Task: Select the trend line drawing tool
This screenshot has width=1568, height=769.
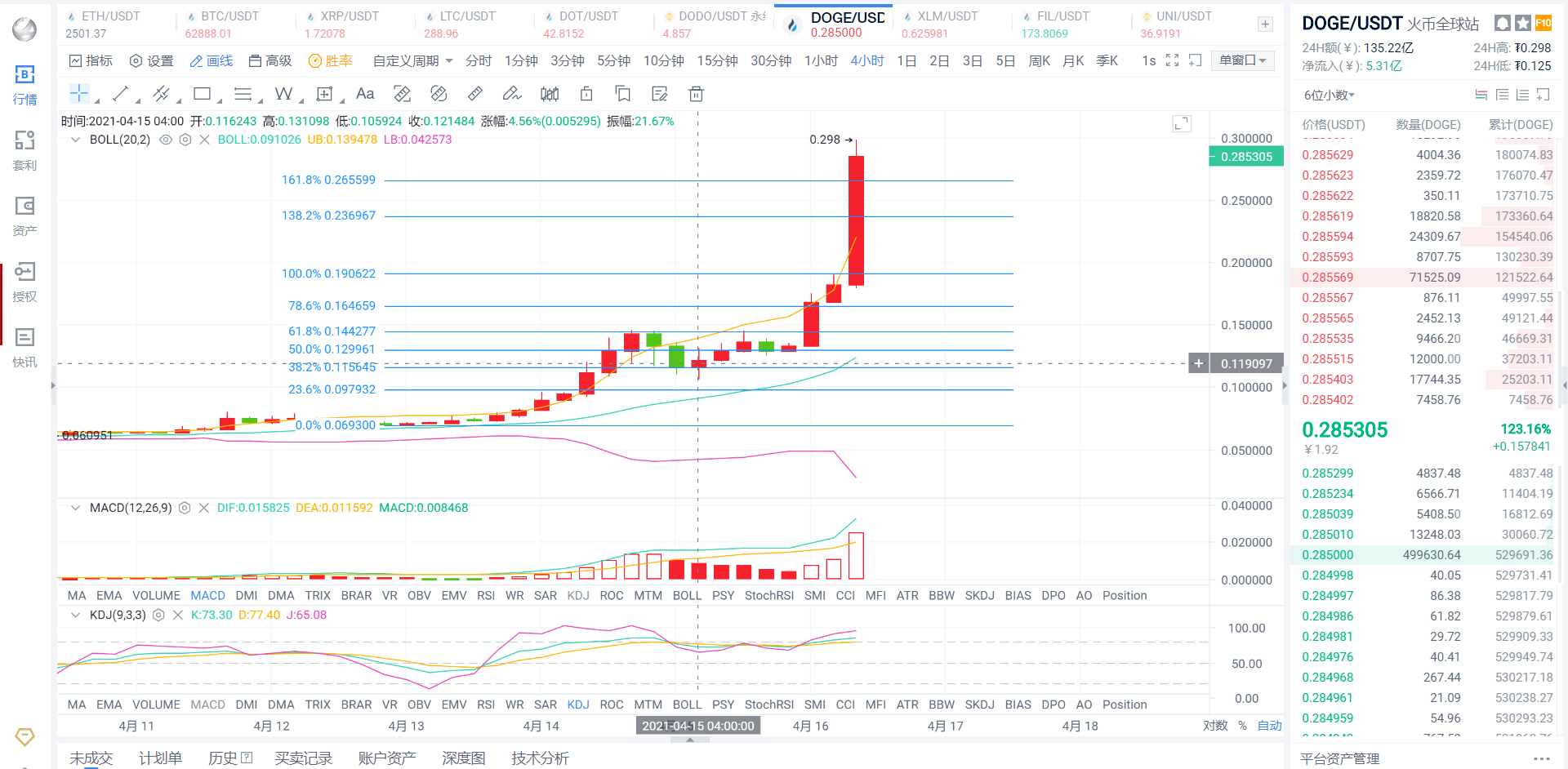Action: pyautogui.click(x=120, y=94)
